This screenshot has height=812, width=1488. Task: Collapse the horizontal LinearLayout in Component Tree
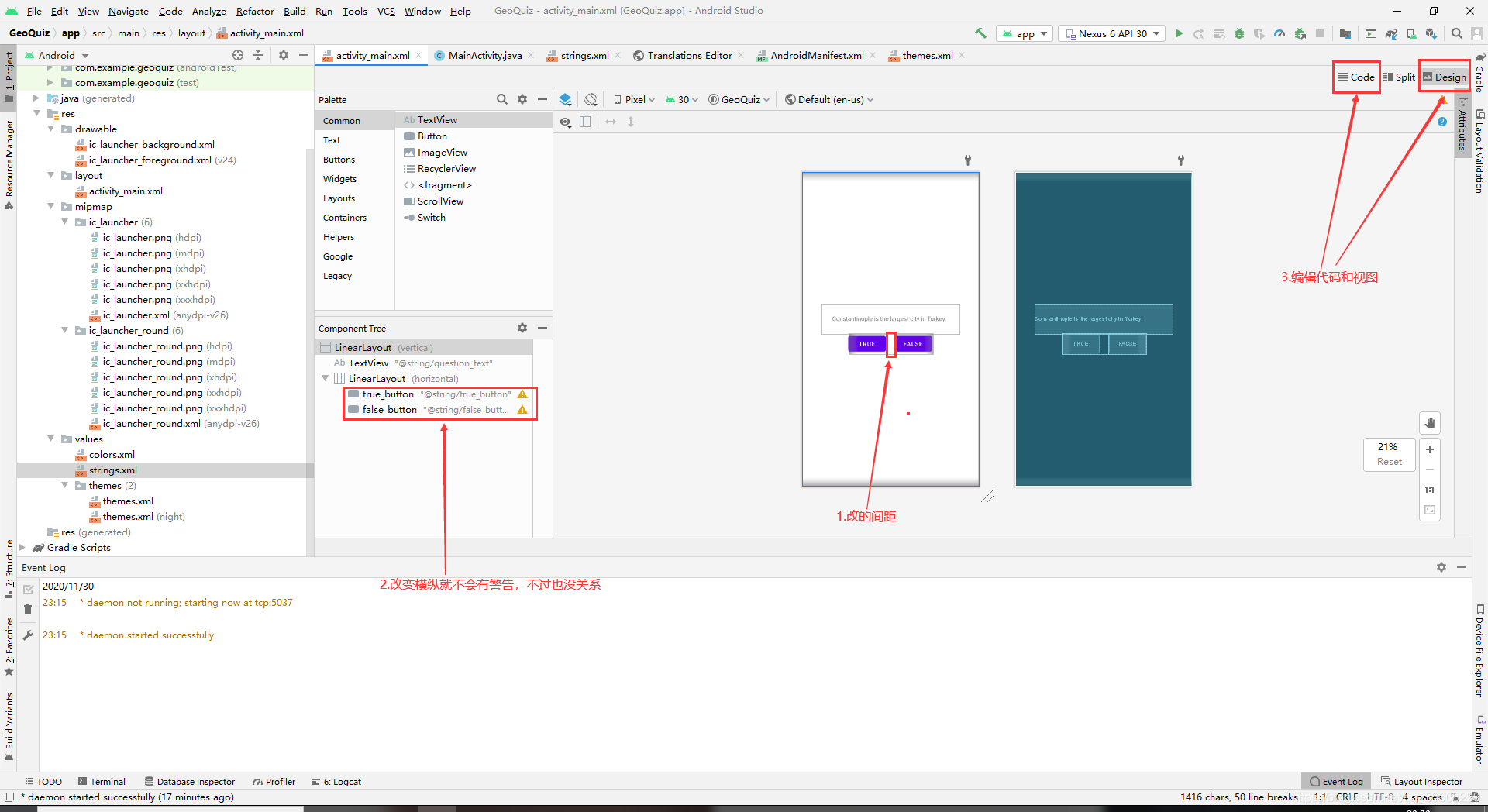coord(325,379)
